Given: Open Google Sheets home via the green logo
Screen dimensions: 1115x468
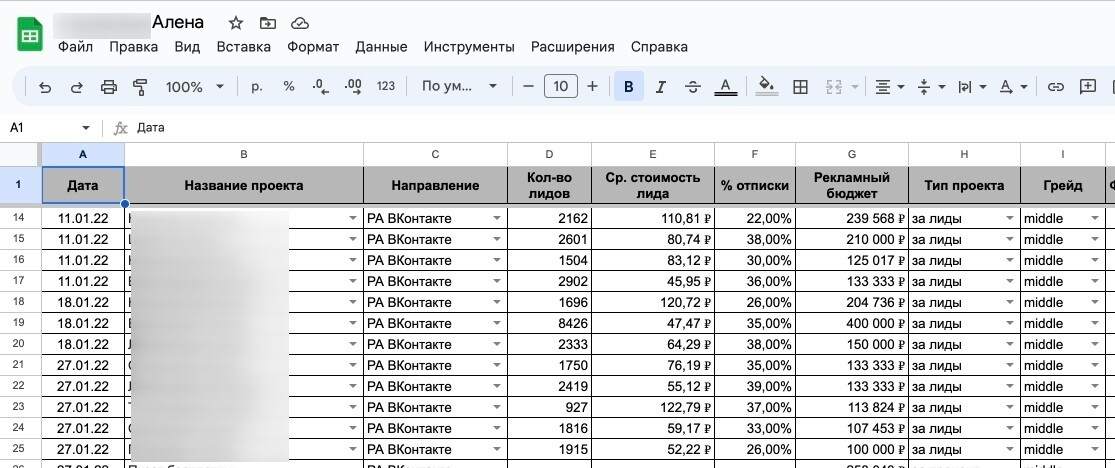Looking at the screenshot, I should pos(30,36).
